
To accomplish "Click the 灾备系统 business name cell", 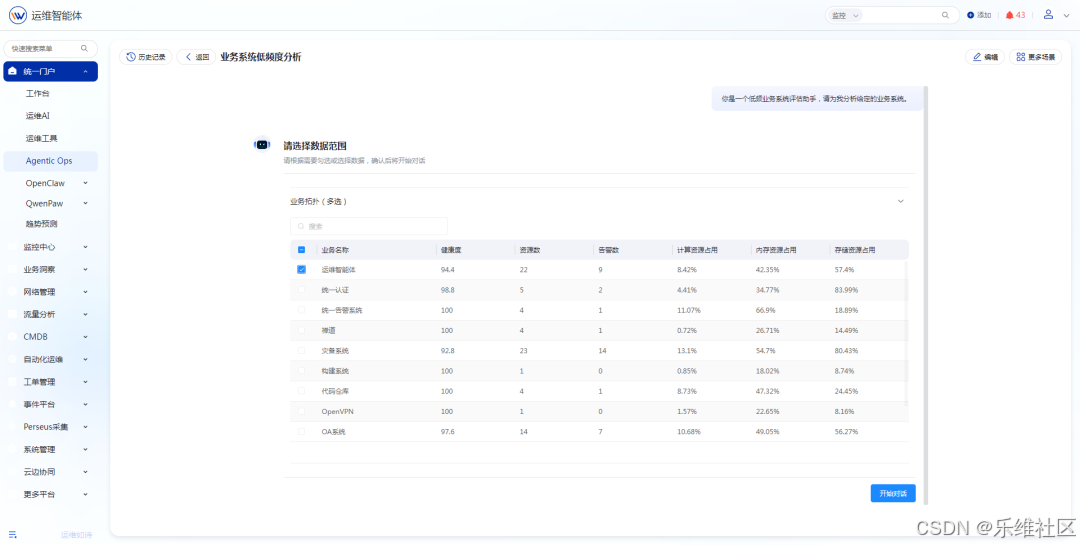I will tap(335, 351).
